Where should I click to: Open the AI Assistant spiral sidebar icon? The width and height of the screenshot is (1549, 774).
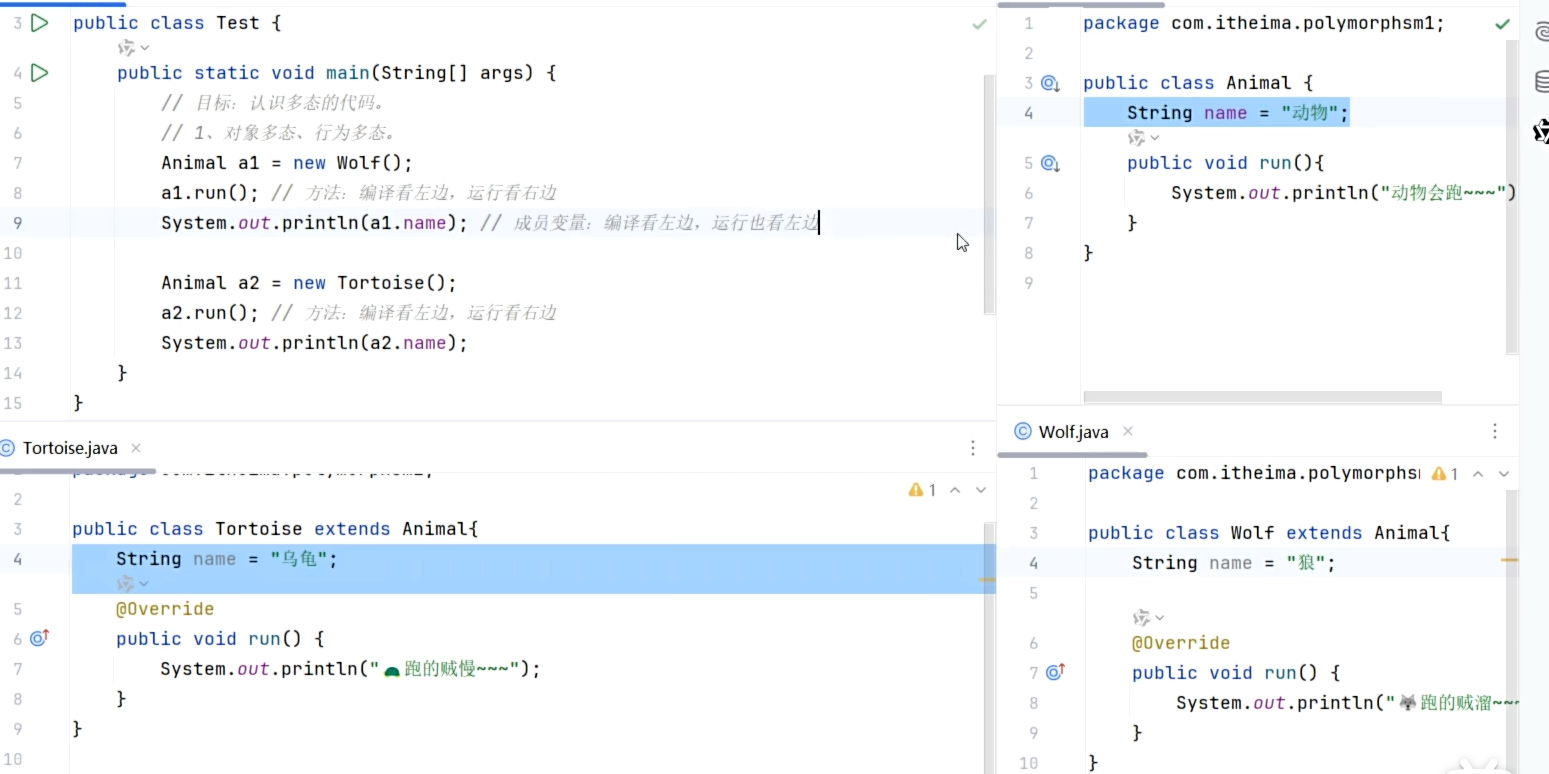pyautogui.click(x=1541, y=33)
